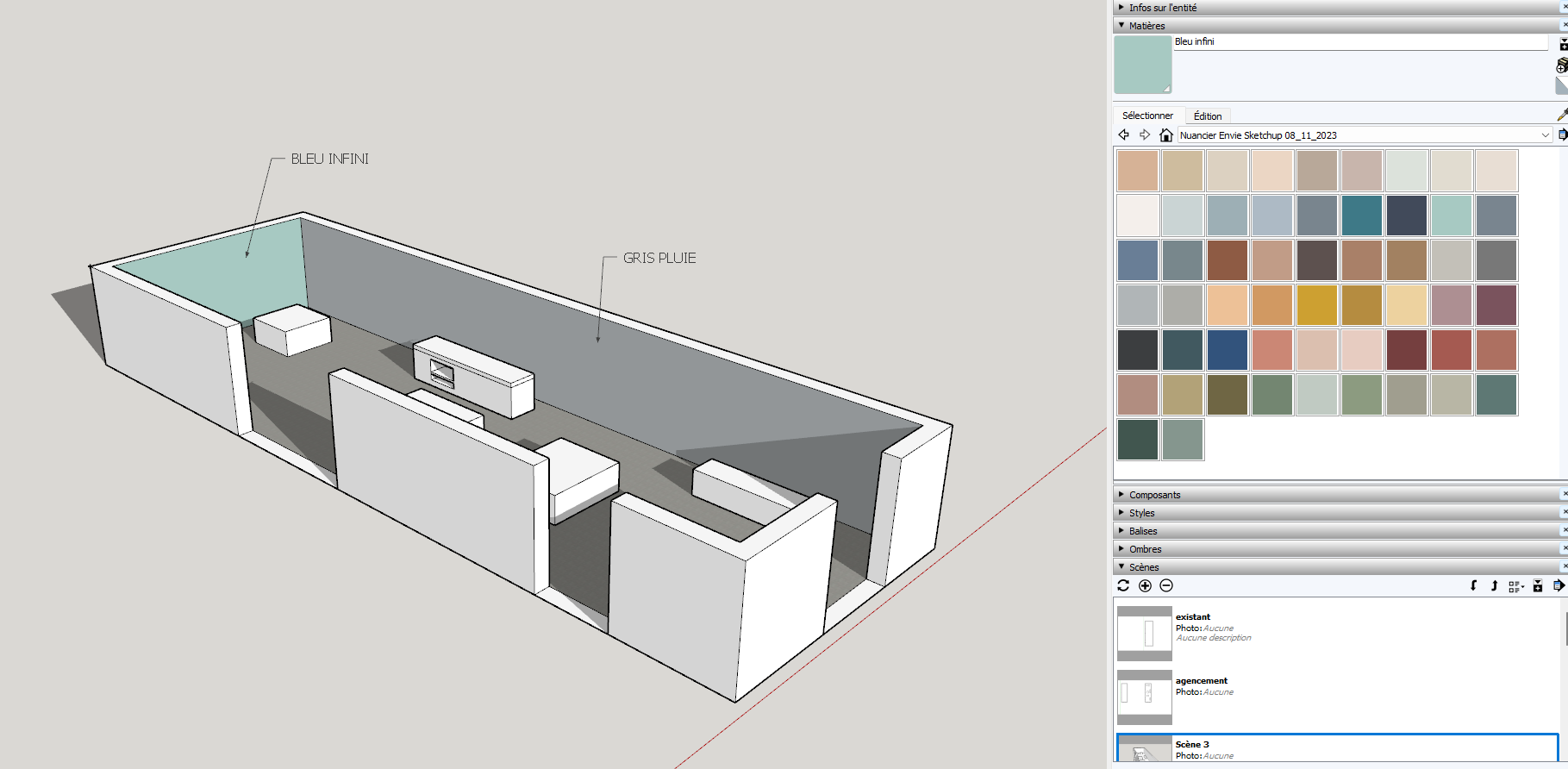This screenshot has width=1568, height=769.
Task: Select the mustard yellow material swatch
Action: coord(1316,305)
